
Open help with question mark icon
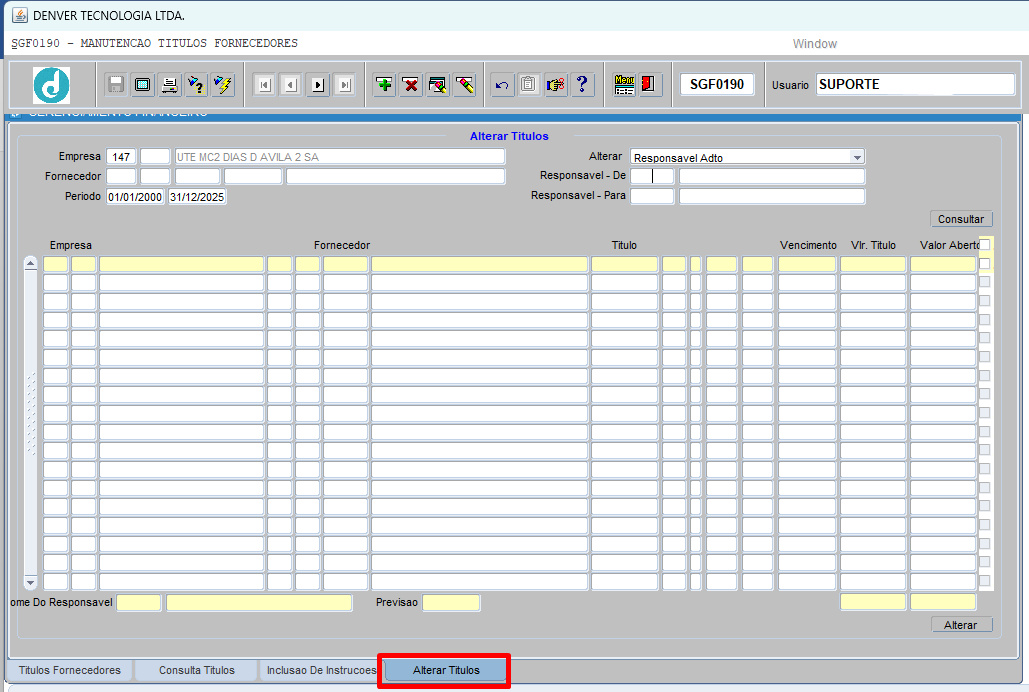pos(583,85)
